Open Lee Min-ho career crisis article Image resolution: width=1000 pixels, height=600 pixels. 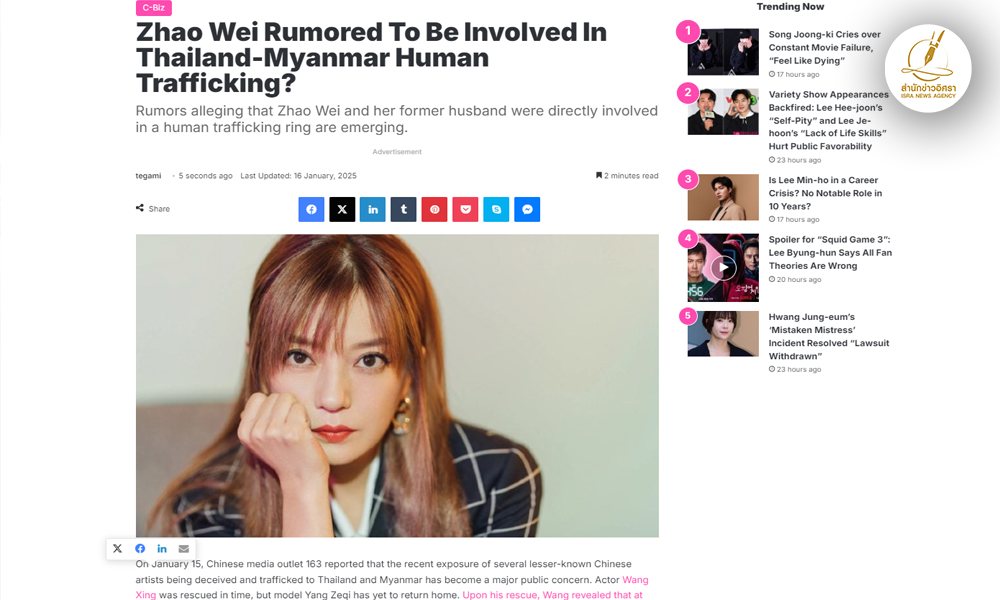pyautogui.click(x=825, y=193)
